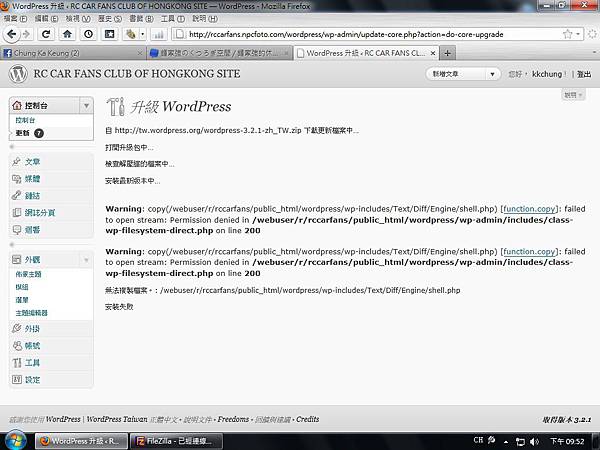Open 設定 (Settings) in the sidebar
This screenshot has height=450, width=600.
point(32,380)
